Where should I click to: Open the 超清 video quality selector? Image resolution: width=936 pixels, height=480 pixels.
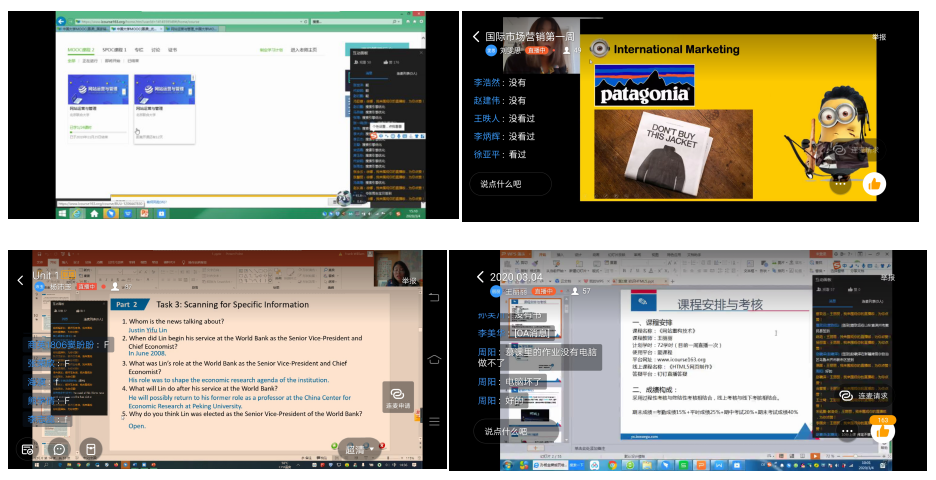coord(360,450)
